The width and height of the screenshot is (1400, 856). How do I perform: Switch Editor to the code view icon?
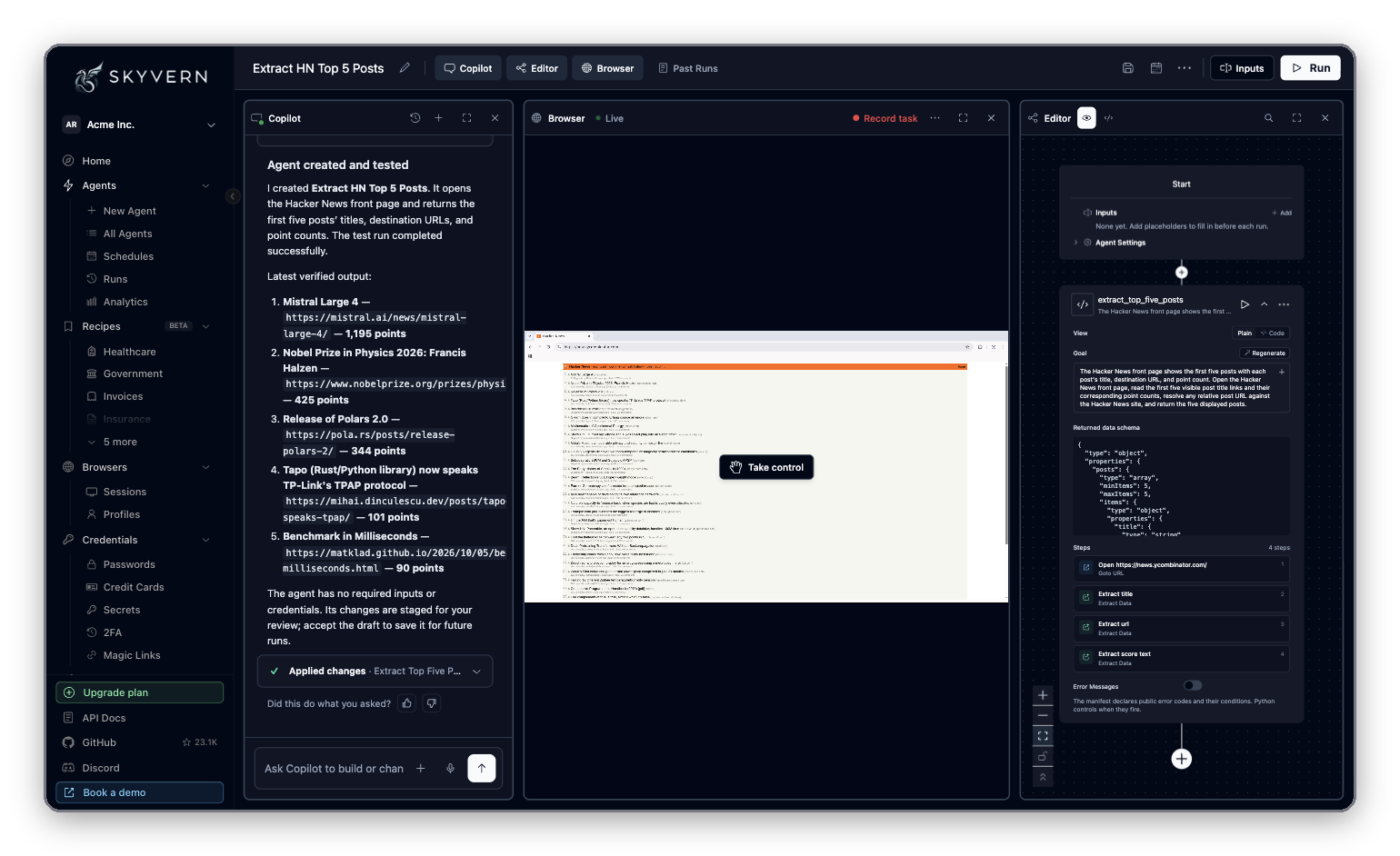click(x=1109, y=118)
